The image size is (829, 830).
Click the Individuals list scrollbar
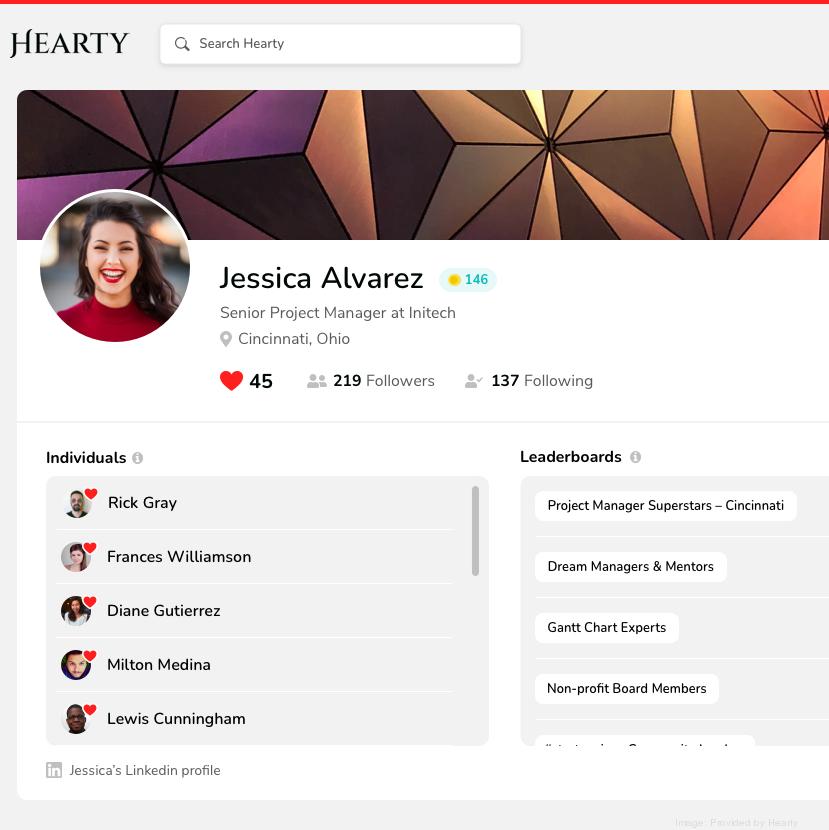click(475, 531)
